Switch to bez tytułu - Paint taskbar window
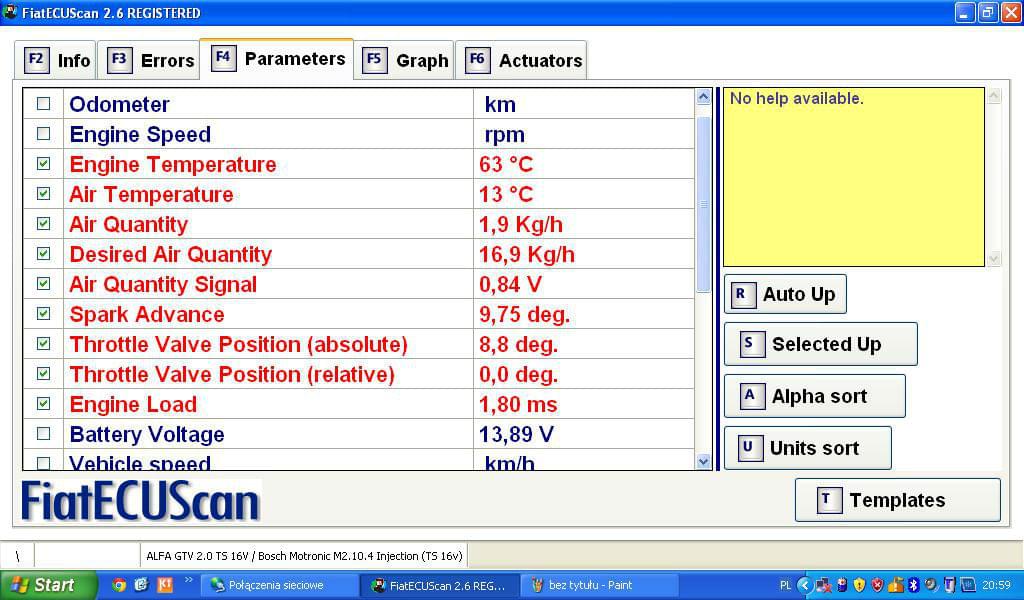This screenshot has width=1024, height=600. 600,585
